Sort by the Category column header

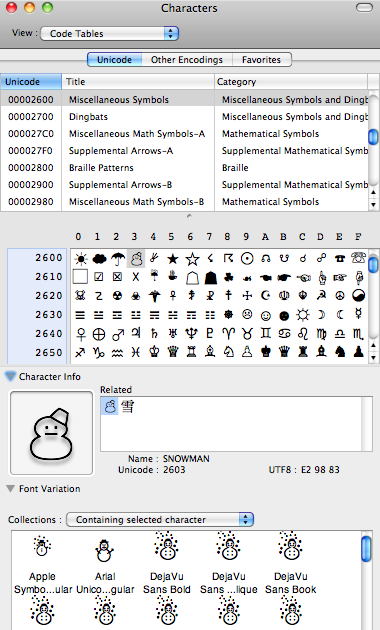(x=291, y=82)
